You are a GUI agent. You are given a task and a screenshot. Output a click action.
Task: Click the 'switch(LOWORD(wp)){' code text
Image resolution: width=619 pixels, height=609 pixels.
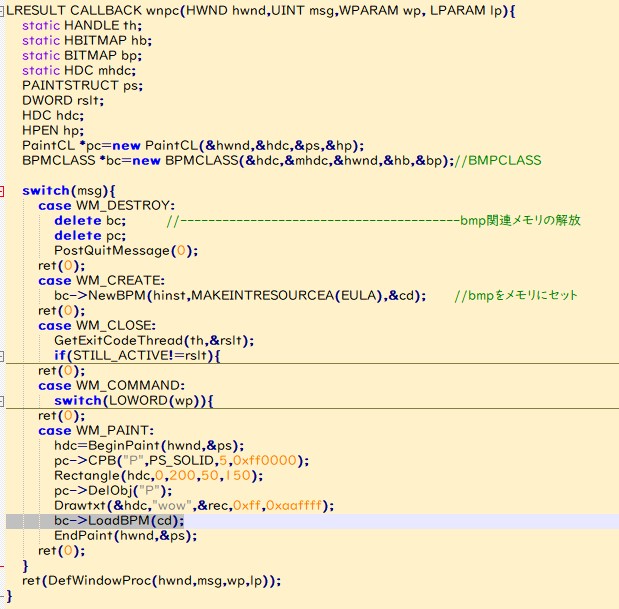point(134,401)
